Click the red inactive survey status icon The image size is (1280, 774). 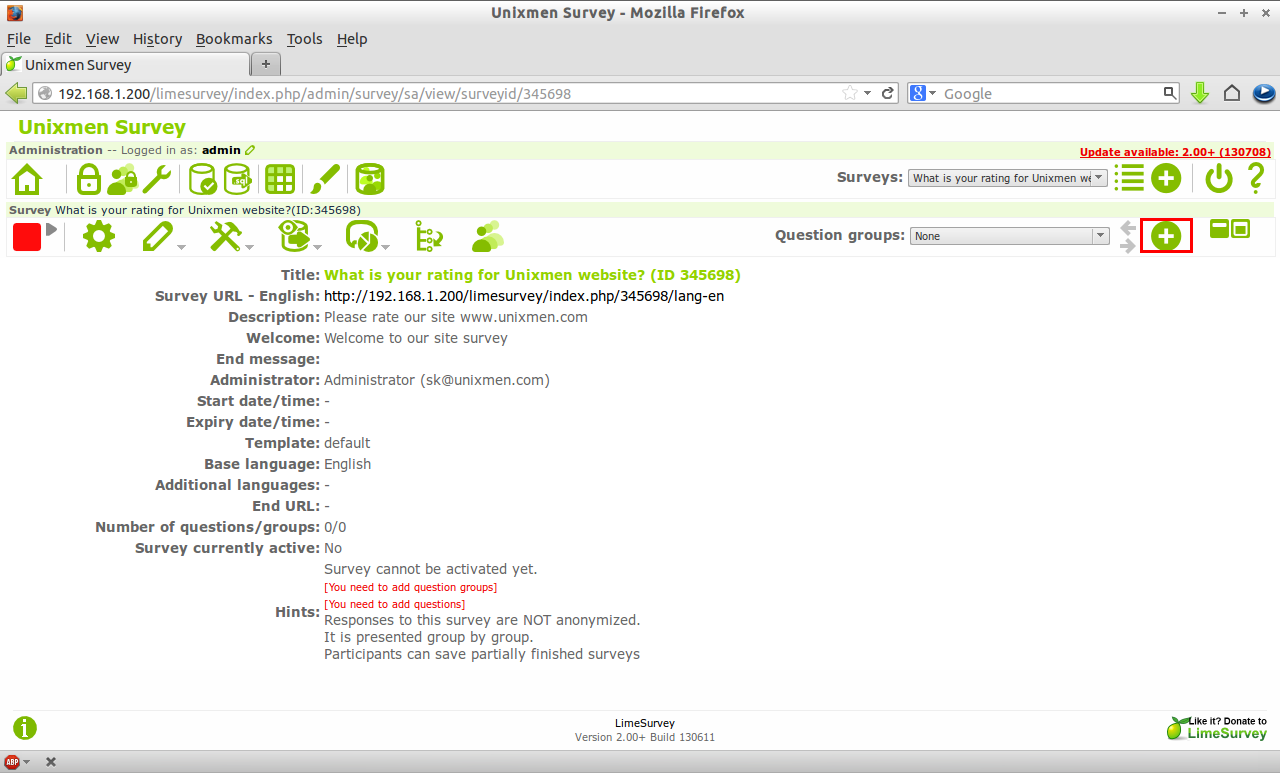tap(27, 237)
